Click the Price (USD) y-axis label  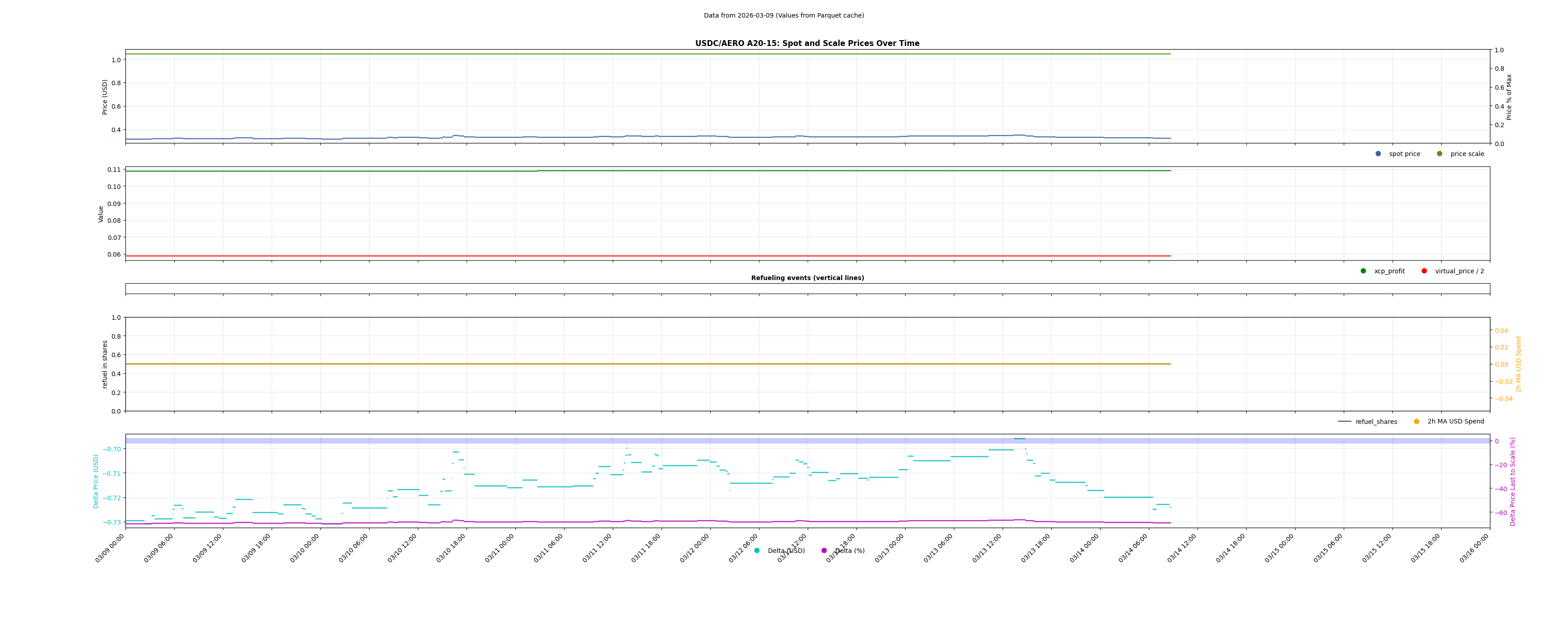click(x=105, y=97)
